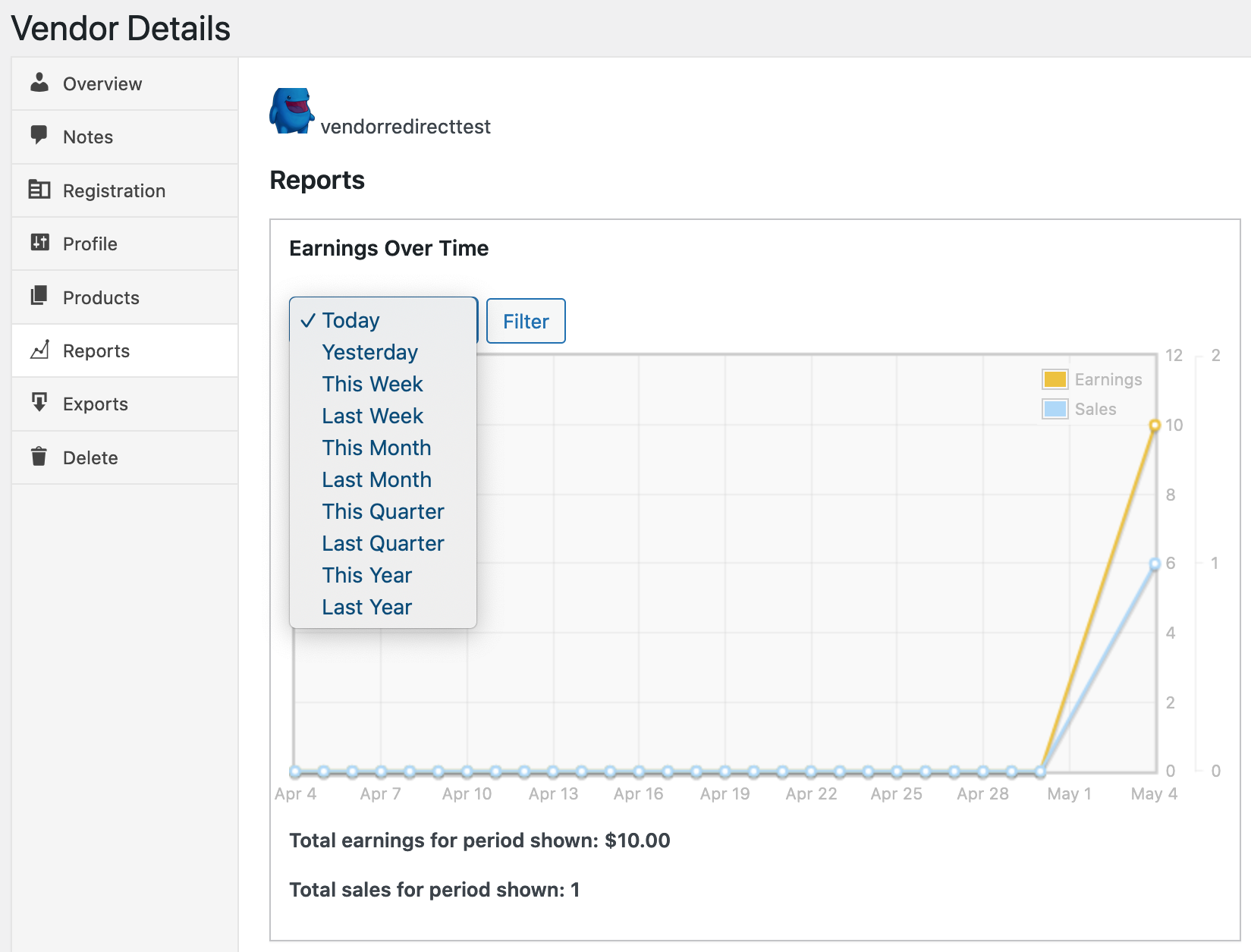Toggle the yellow Earnings legend swatch
1251x952 pixels.
point(1055,379)
